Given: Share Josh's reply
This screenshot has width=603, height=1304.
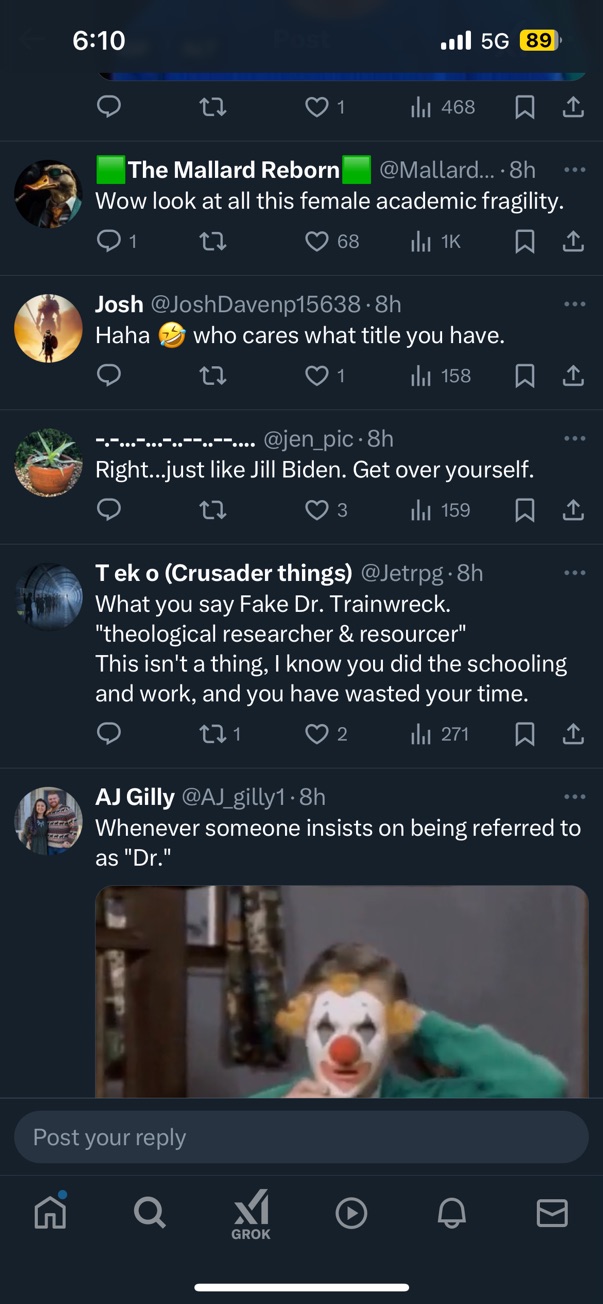Looking at the screenshot, I should click(x=573, y=375).
